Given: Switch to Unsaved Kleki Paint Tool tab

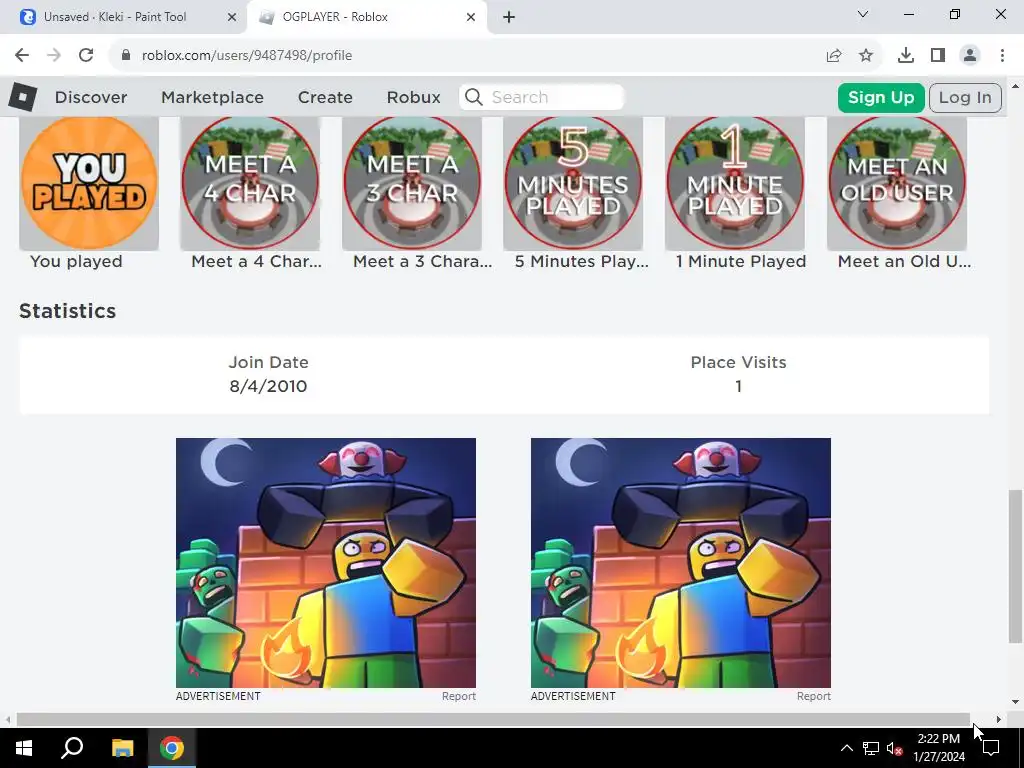Looking at the screenshot, I should 124,18.
